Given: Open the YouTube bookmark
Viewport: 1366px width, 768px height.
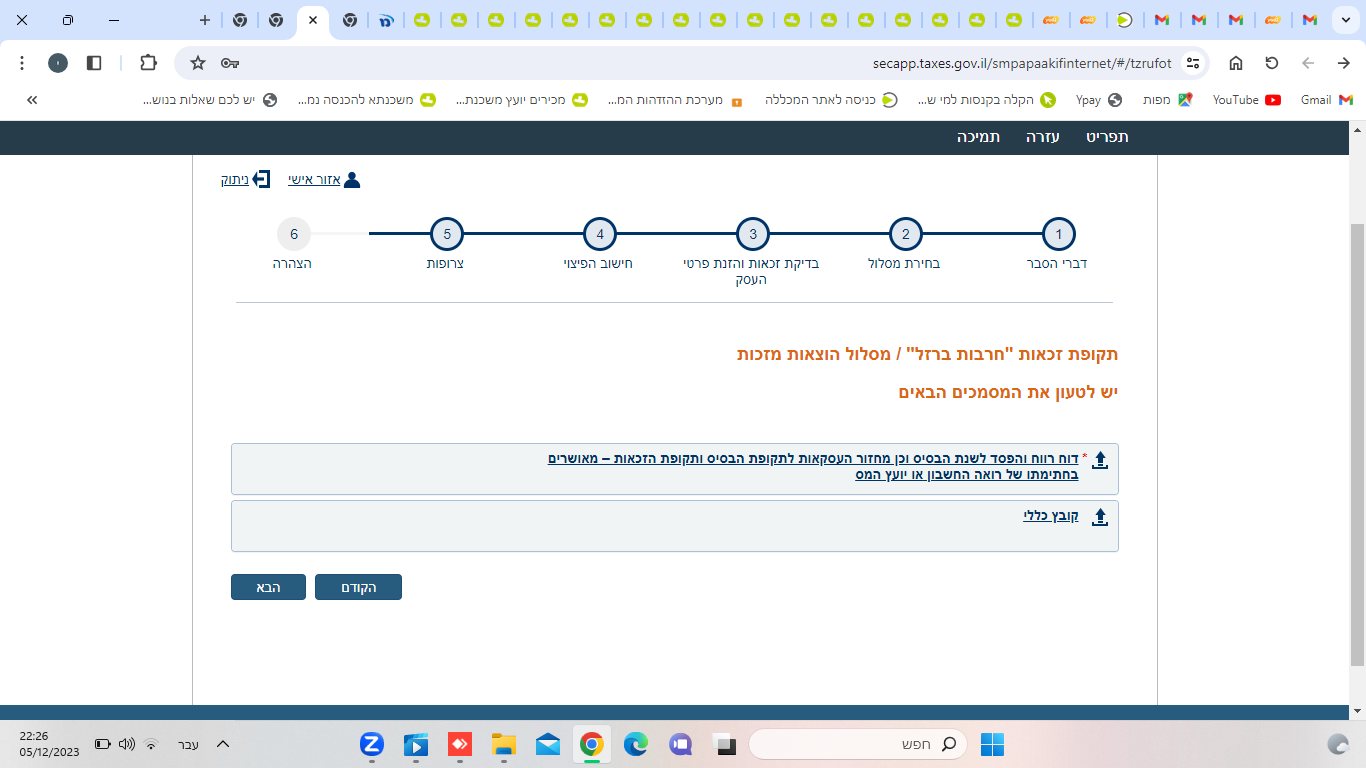Looking at the screenshot, I should pyautogui.click(x=1246, y=100).
